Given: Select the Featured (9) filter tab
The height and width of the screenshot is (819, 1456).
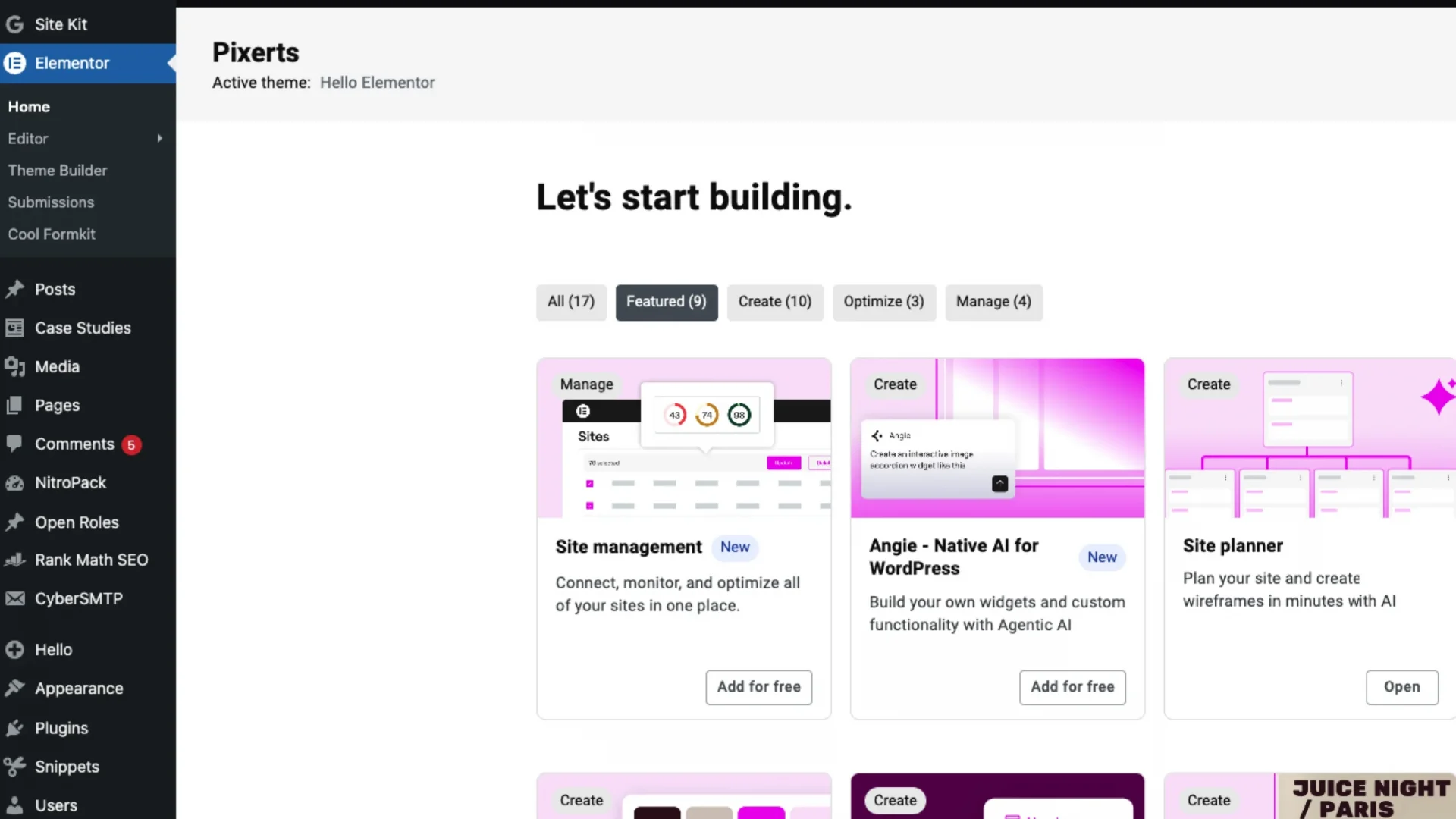Looking at the screenshot, I should (667, 302).
